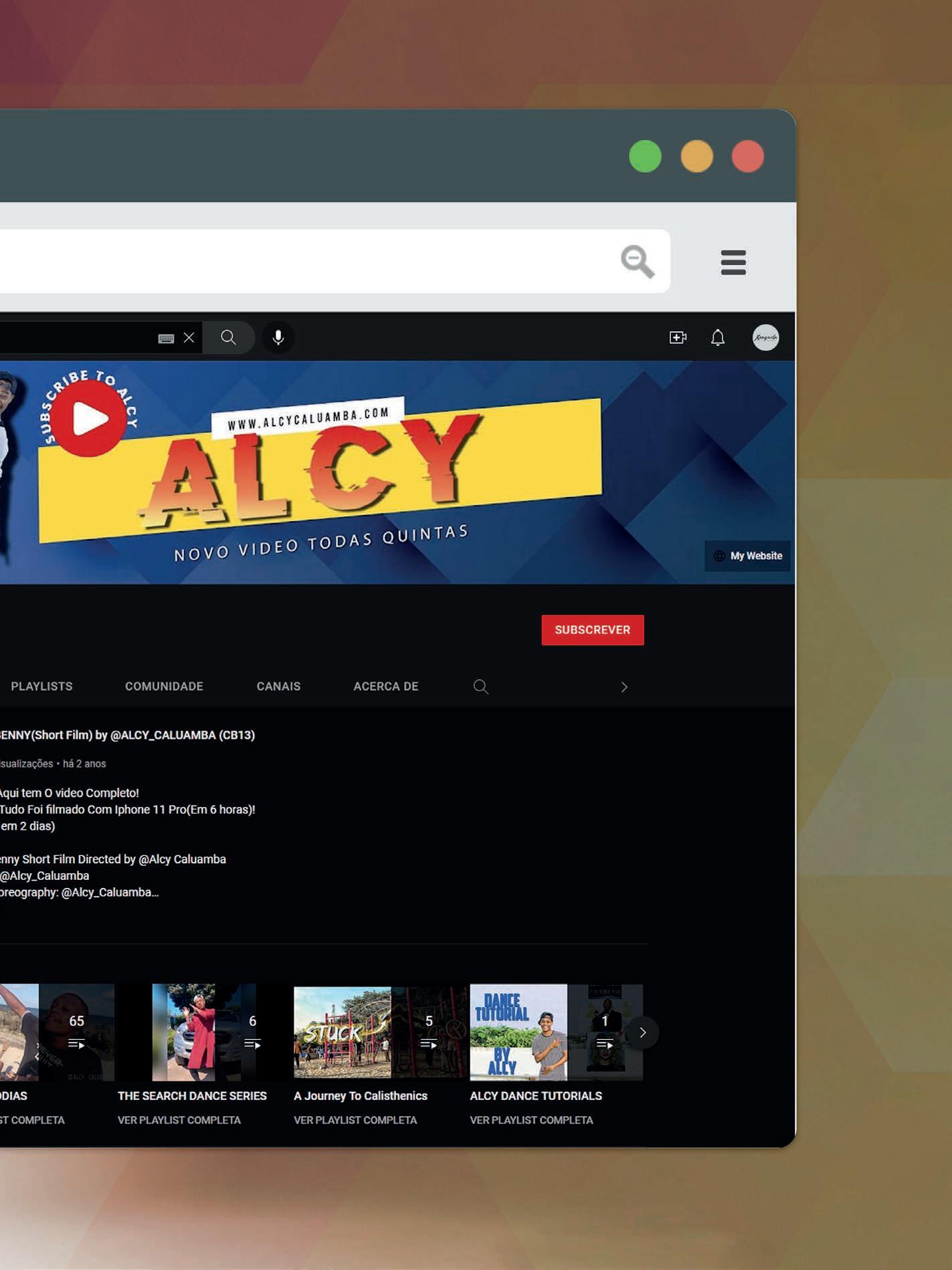Screen dimensions: 952x1270
Task: Start voice search with microphone icon
Action: point(278,337)
